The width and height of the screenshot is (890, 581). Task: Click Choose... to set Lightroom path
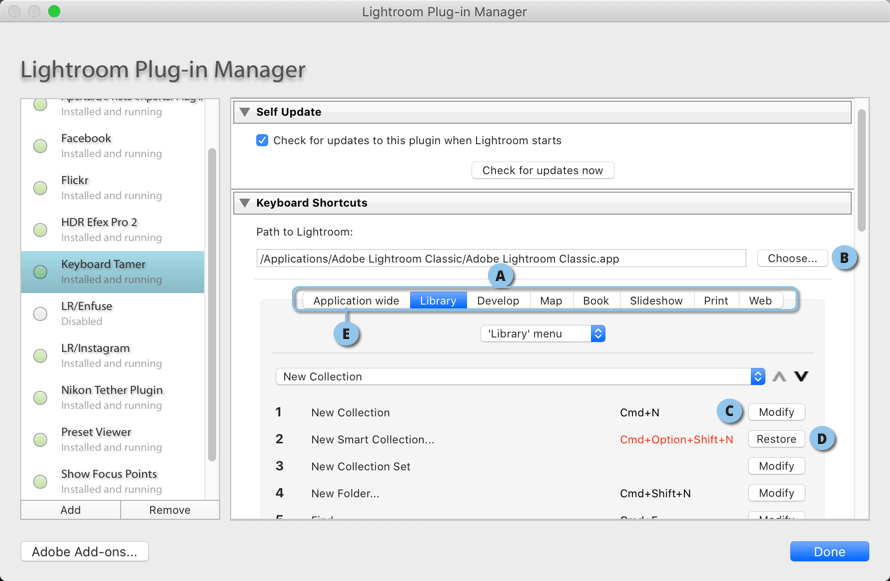(x=792, y=258)
